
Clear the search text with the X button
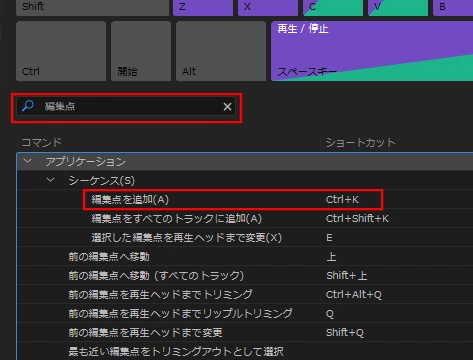tap(227, 107)
